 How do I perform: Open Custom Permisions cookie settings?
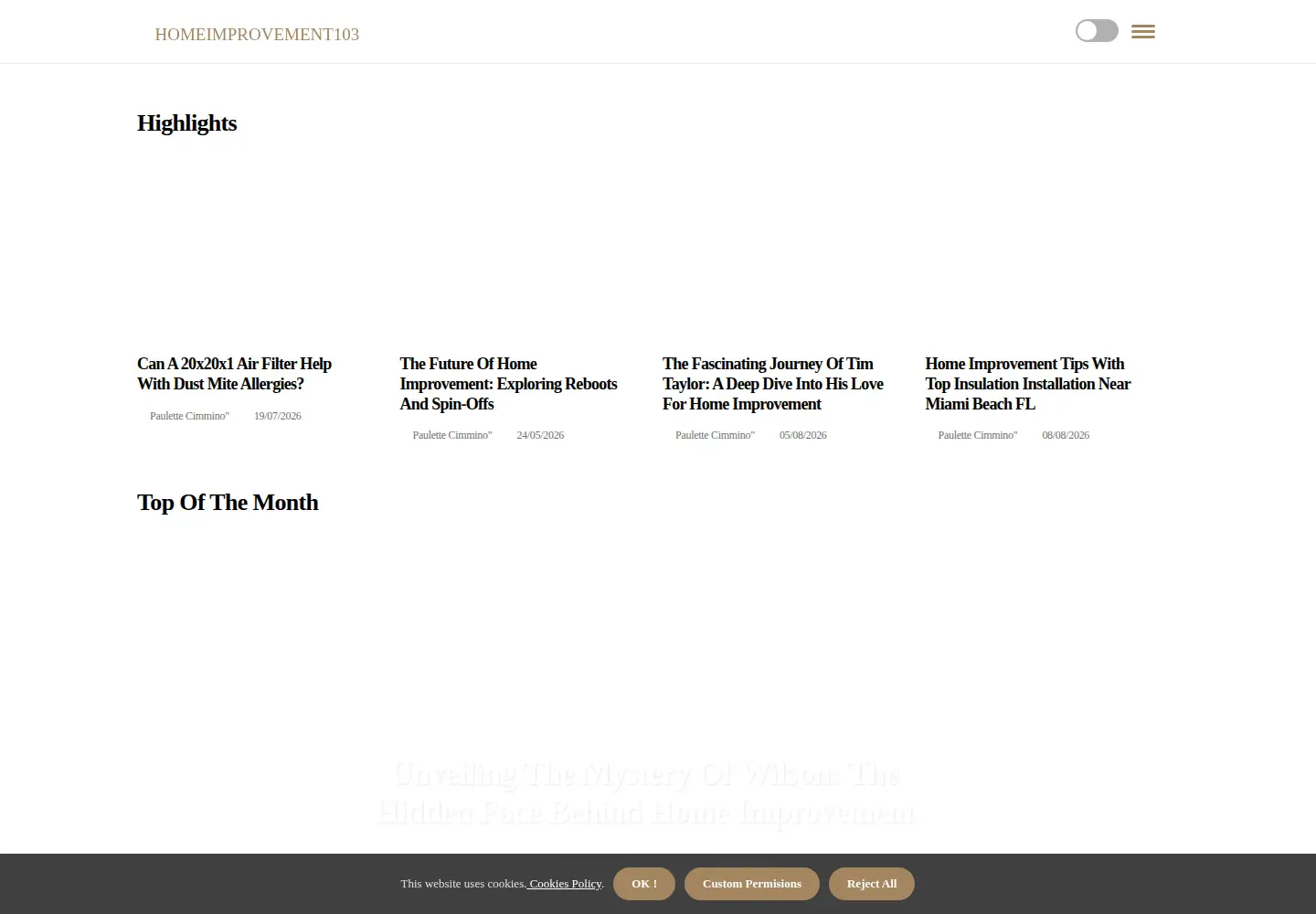752,884
